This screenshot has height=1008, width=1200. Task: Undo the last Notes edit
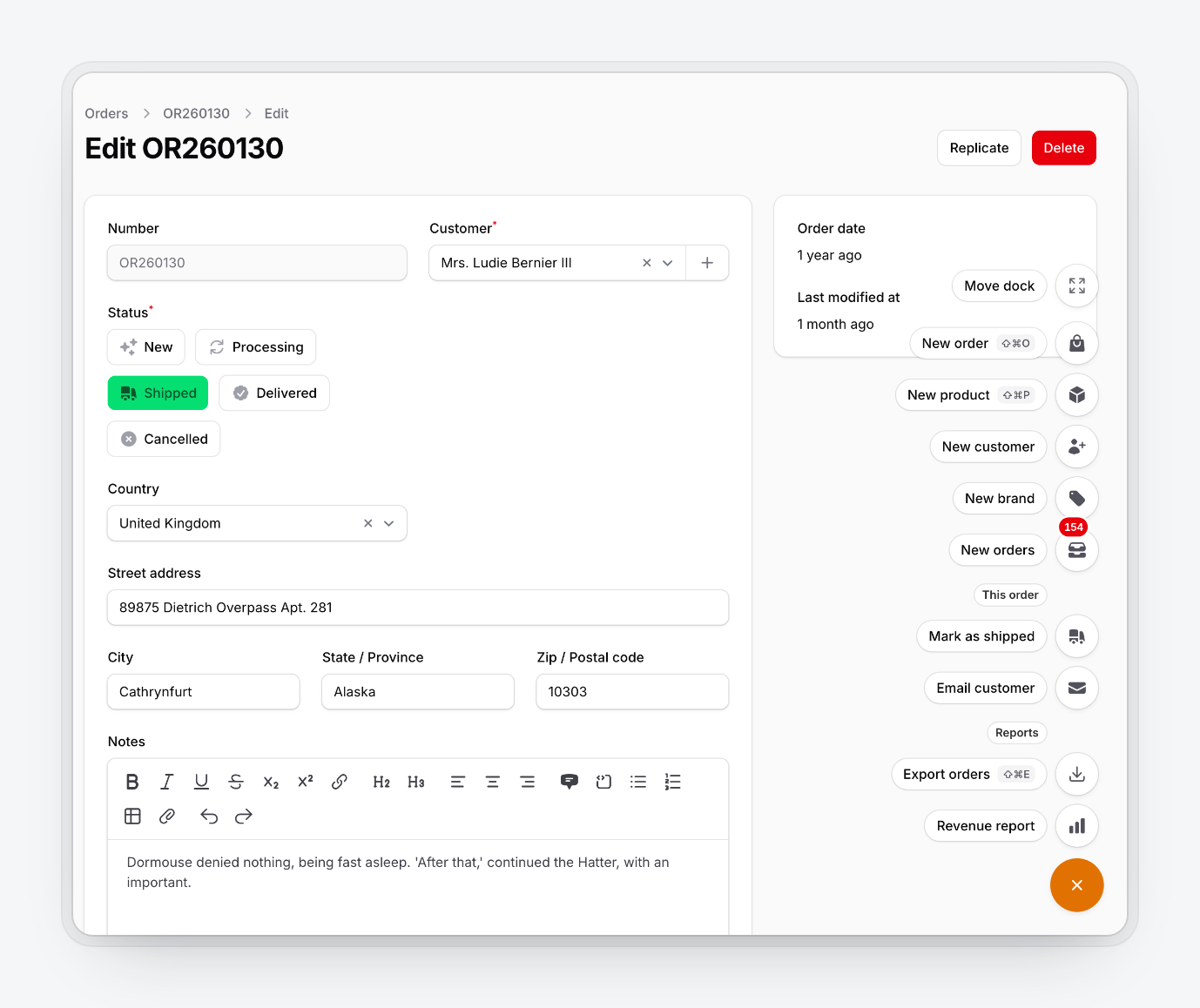pos(209,816)
